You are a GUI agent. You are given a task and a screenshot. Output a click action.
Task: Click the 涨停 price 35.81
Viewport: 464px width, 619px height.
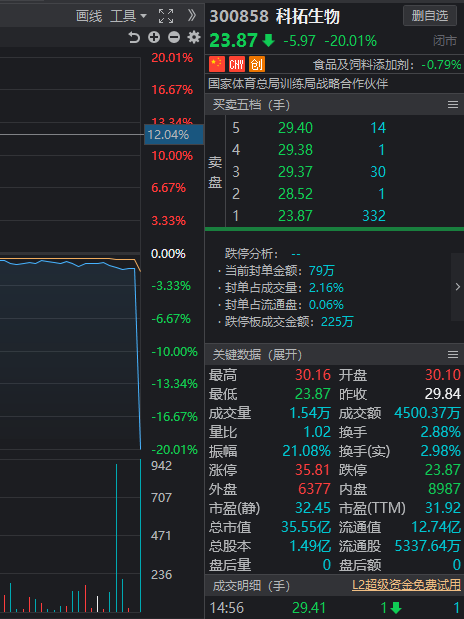(313, 470)
